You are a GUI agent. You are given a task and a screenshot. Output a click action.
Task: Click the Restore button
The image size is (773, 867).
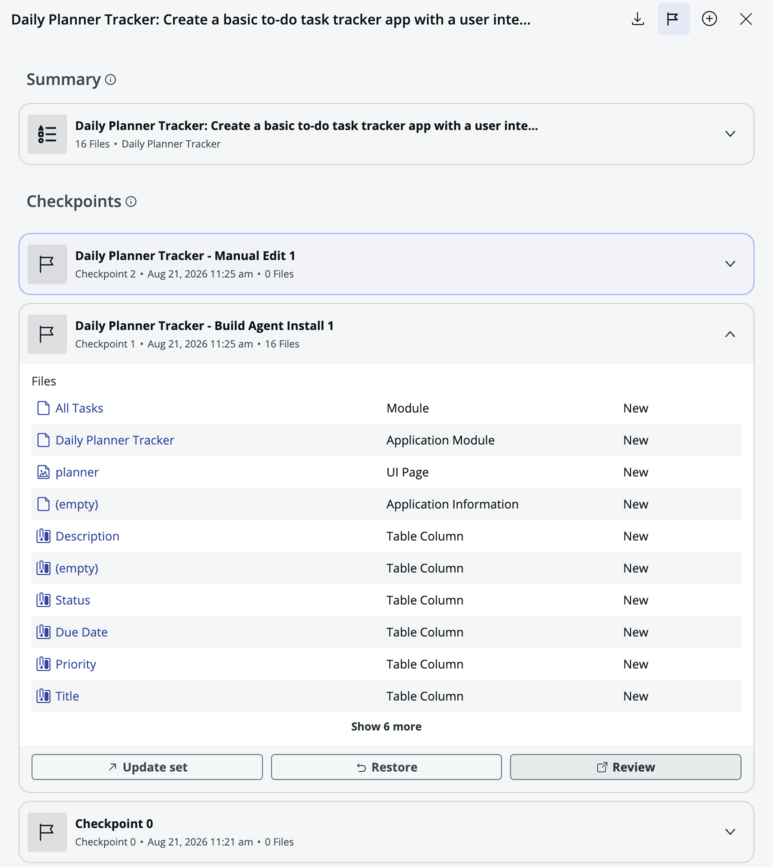pyautogui.click(x=386, y=767)
